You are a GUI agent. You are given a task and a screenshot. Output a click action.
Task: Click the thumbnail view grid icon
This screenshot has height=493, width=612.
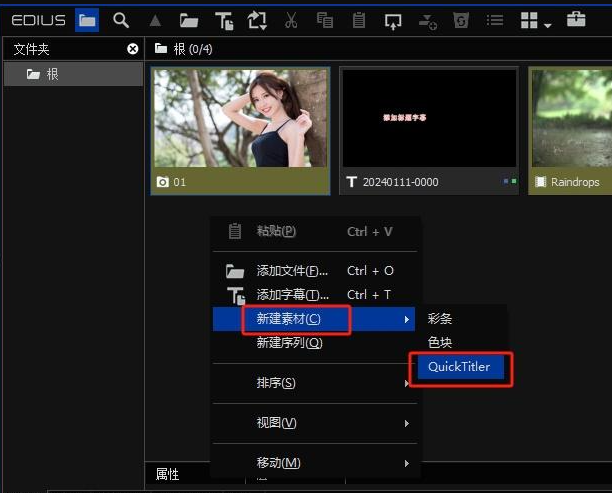(529, 20)
